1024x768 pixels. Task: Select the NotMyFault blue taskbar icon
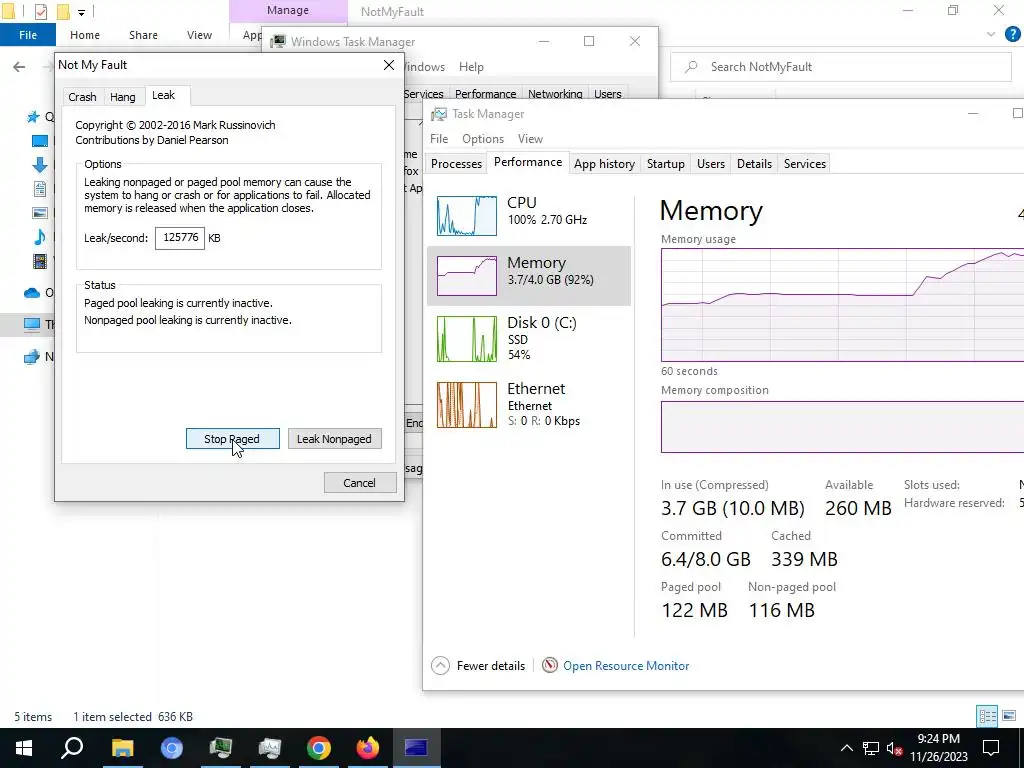(416, 748)
